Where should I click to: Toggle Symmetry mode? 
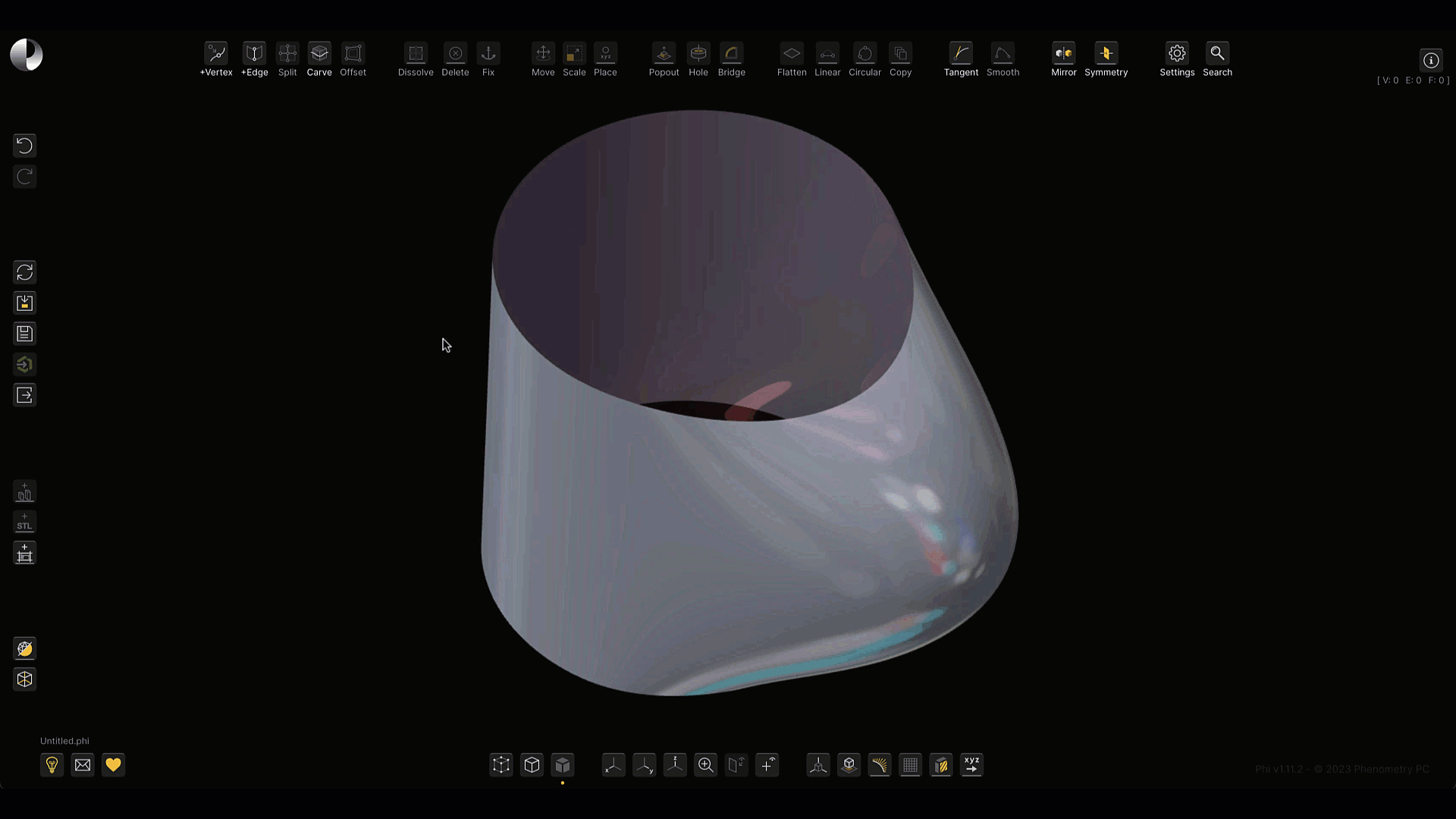[1106, 54]
